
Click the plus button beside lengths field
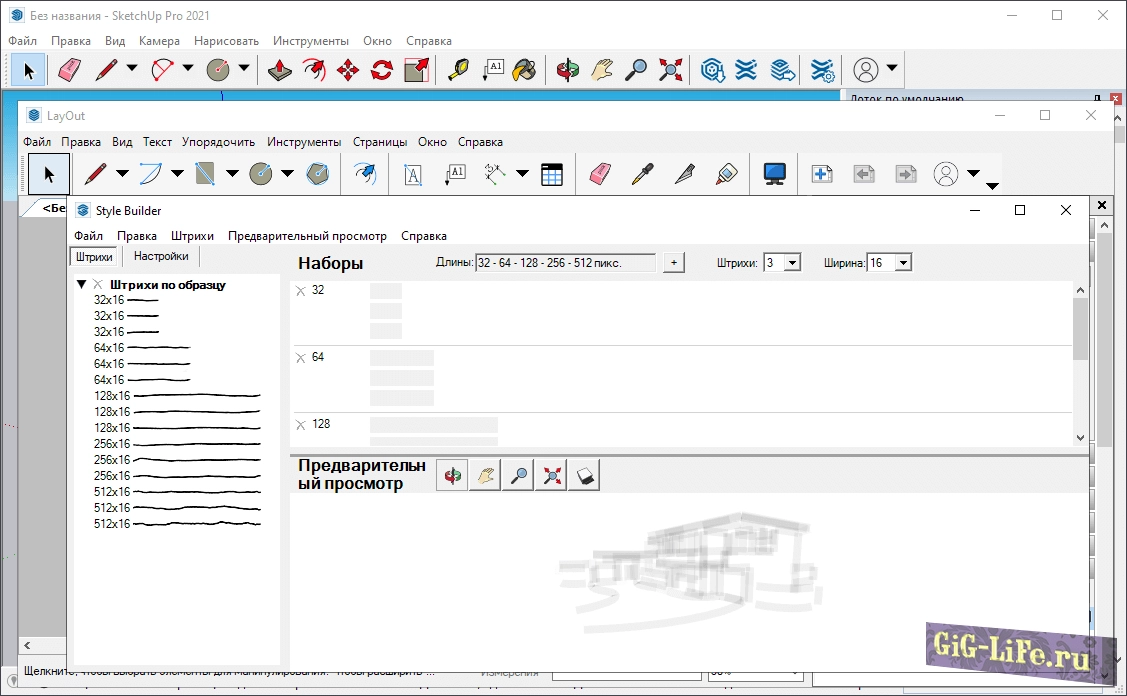[x=673, y=263]
